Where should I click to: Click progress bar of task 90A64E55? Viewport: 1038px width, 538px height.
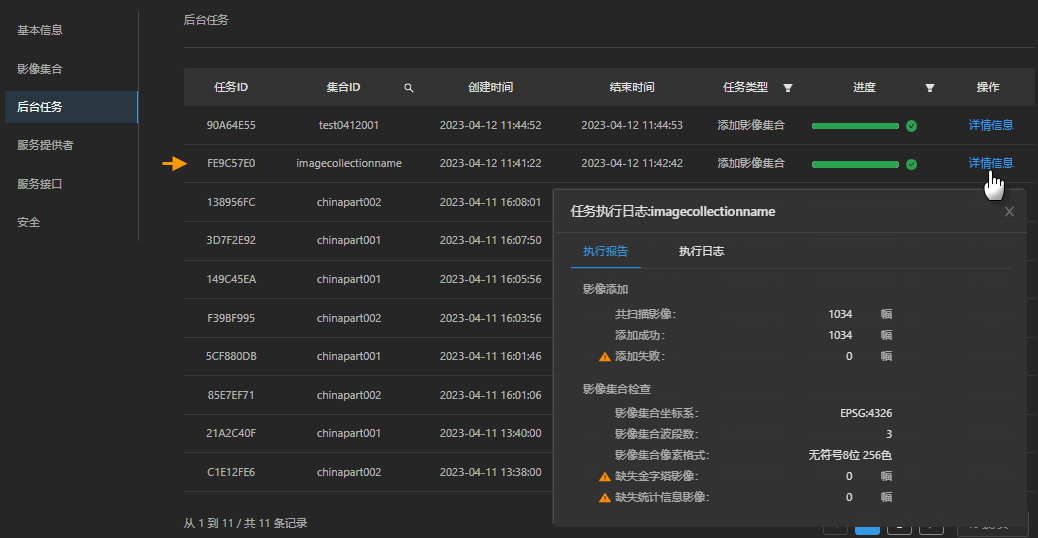855,126
